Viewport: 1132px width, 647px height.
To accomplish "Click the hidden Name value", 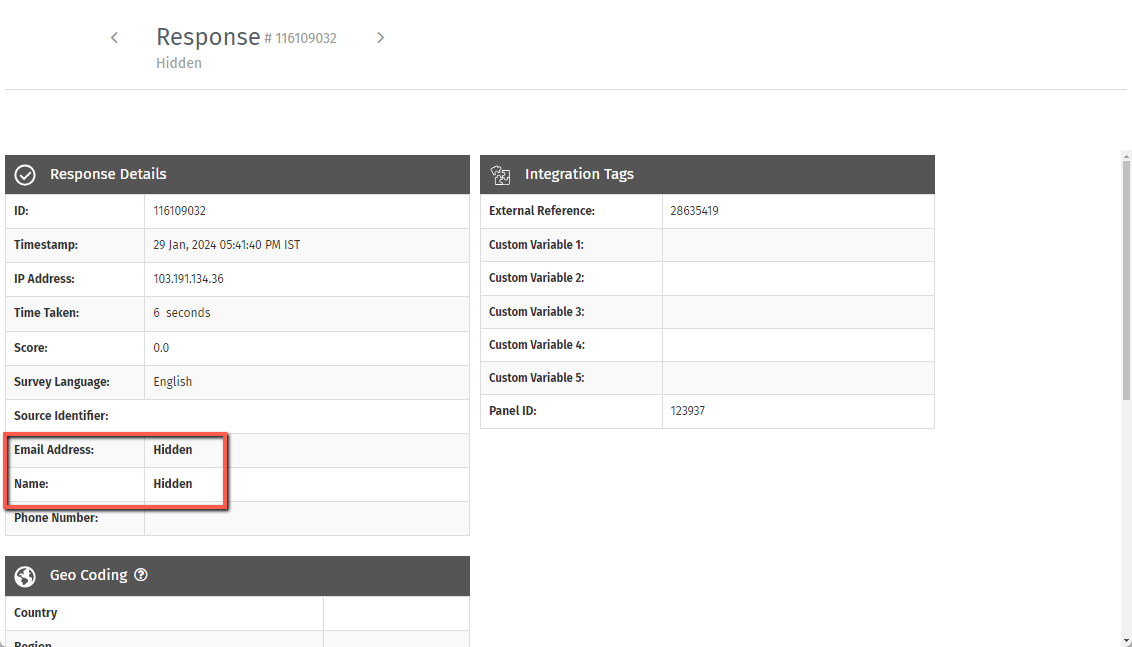I will tap(173, 484).
